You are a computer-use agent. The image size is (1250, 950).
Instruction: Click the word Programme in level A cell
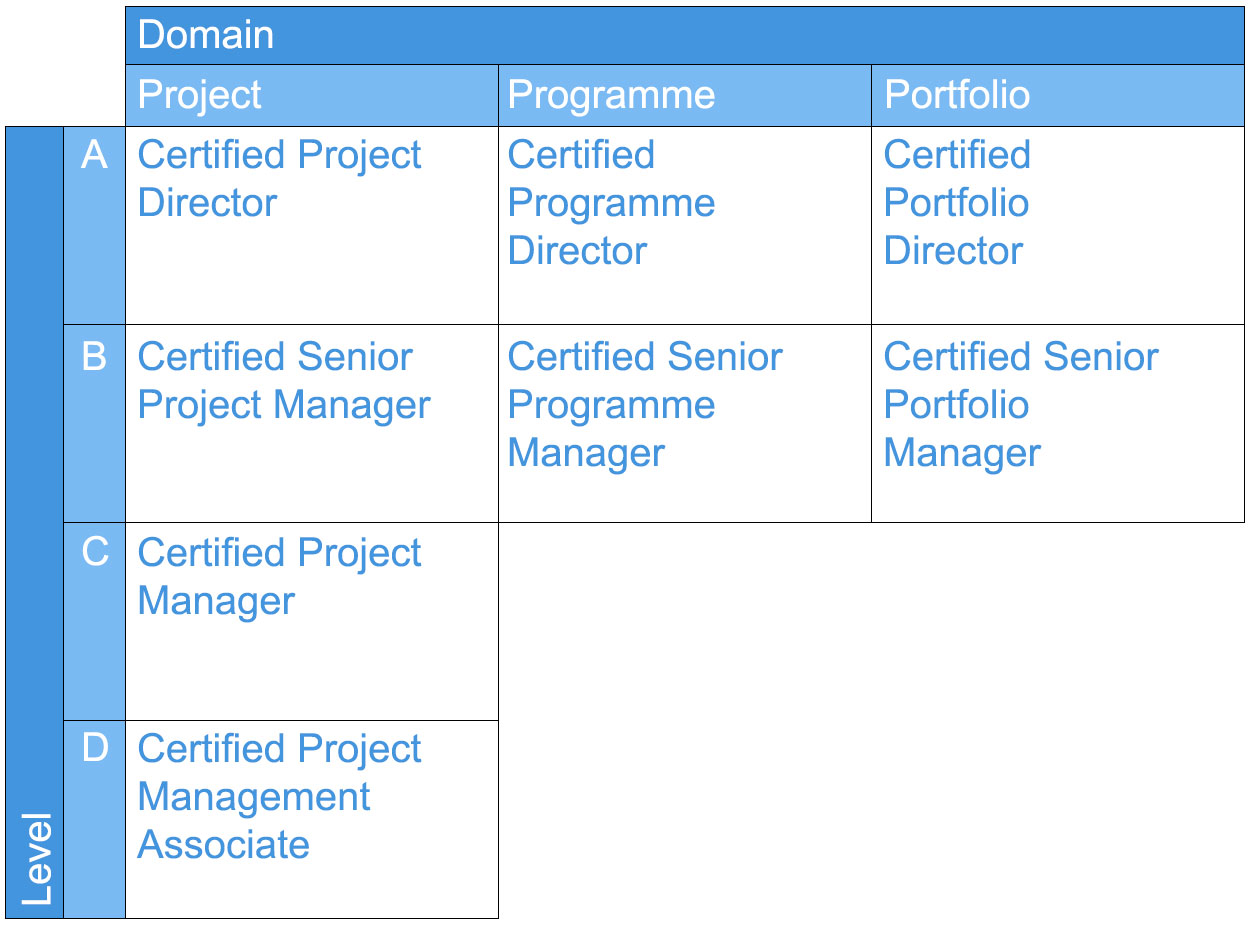pos(611,203)
